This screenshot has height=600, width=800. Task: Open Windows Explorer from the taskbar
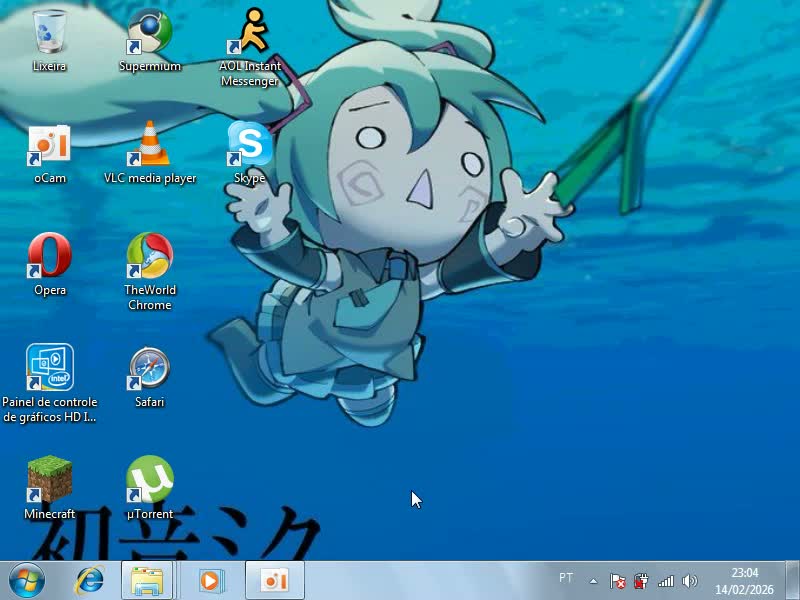[x=147, y=580]
